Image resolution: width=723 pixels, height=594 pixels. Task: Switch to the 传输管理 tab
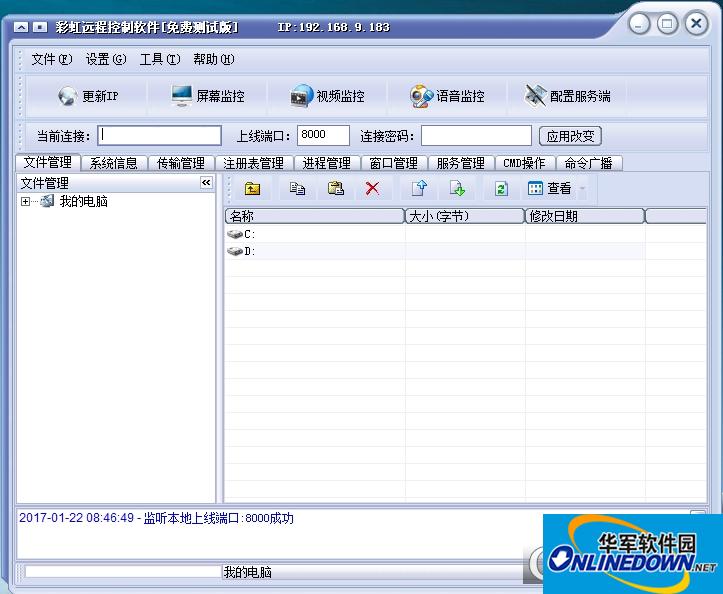point(181,163)
